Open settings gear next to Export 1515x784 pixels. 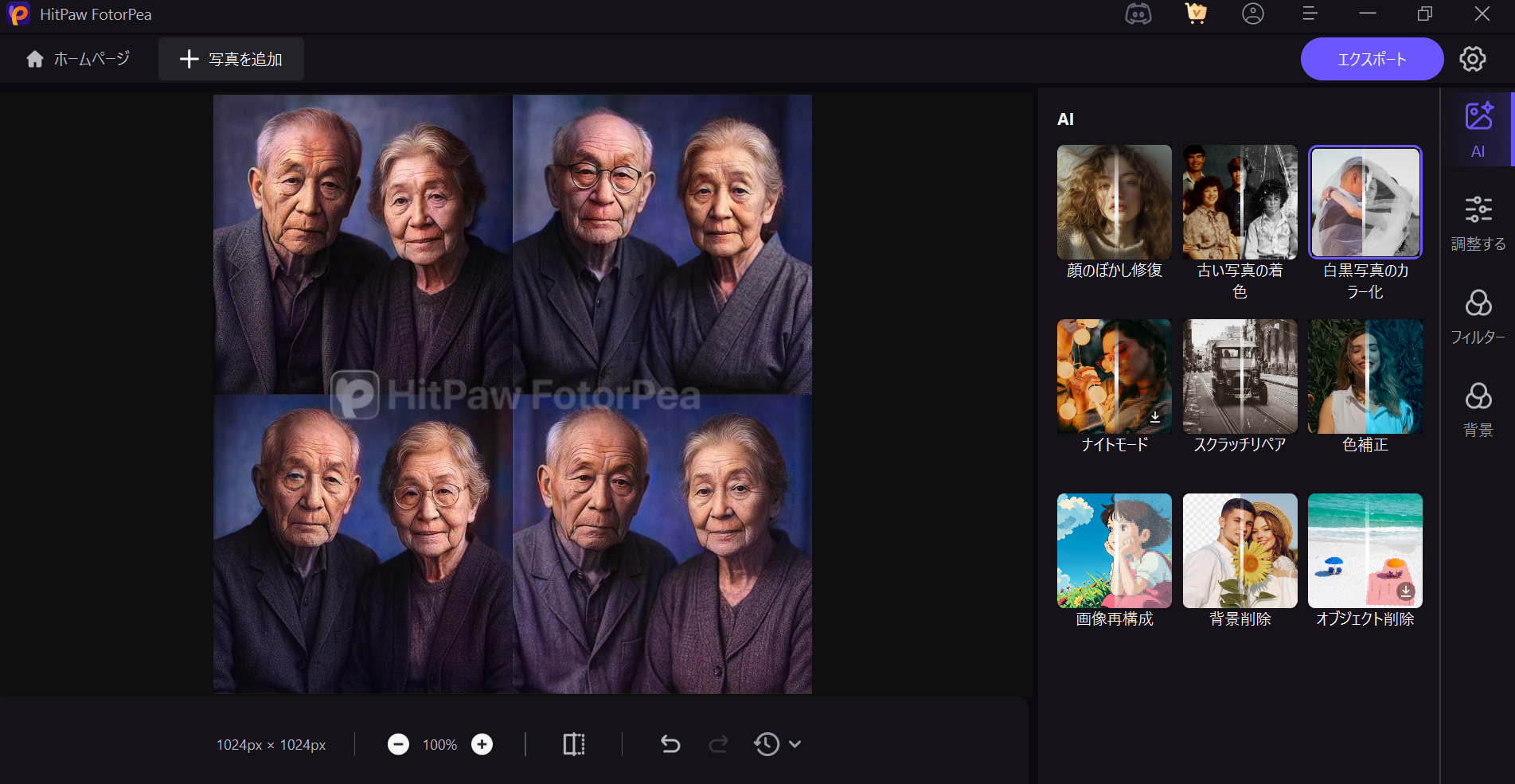(1473, 59)
